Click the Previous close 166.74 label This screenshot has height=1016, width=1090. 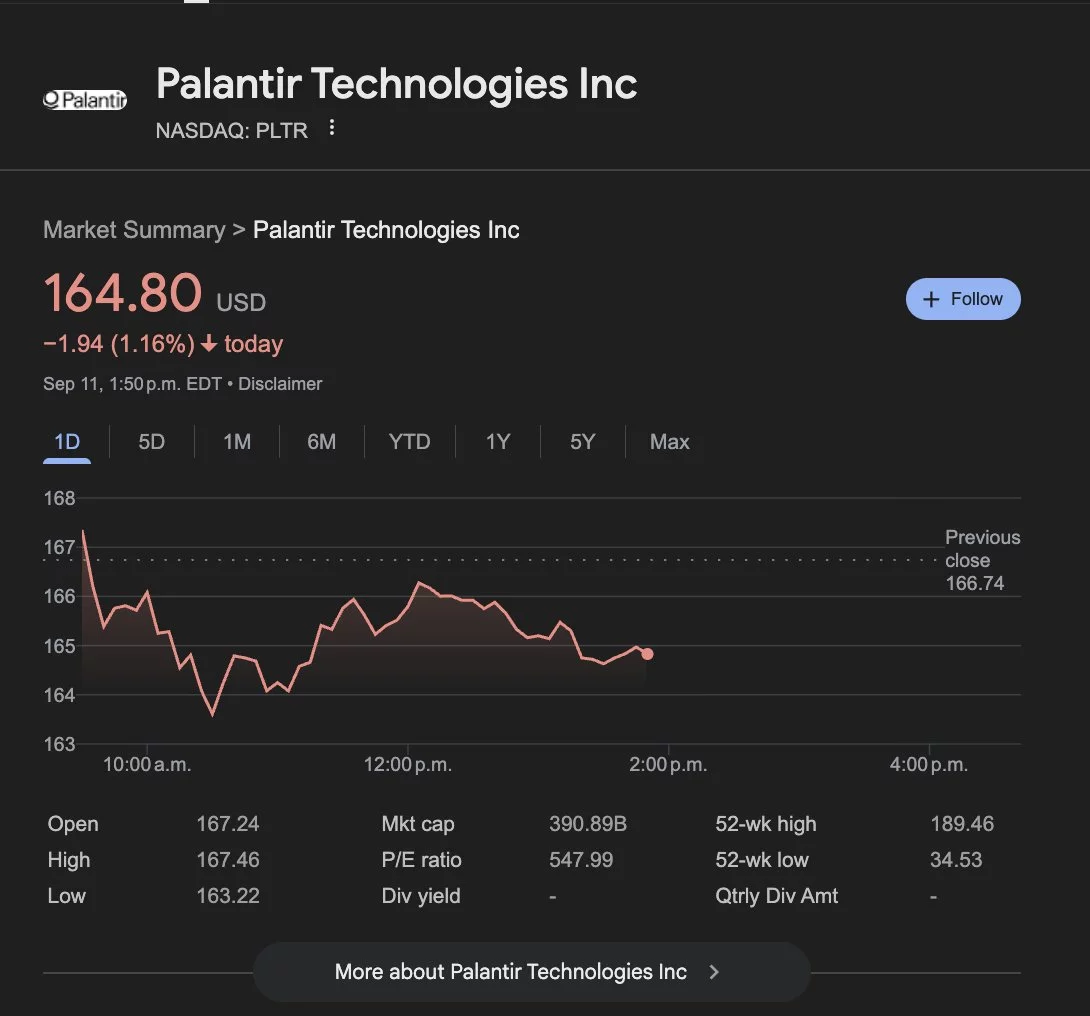click(982, 560)
